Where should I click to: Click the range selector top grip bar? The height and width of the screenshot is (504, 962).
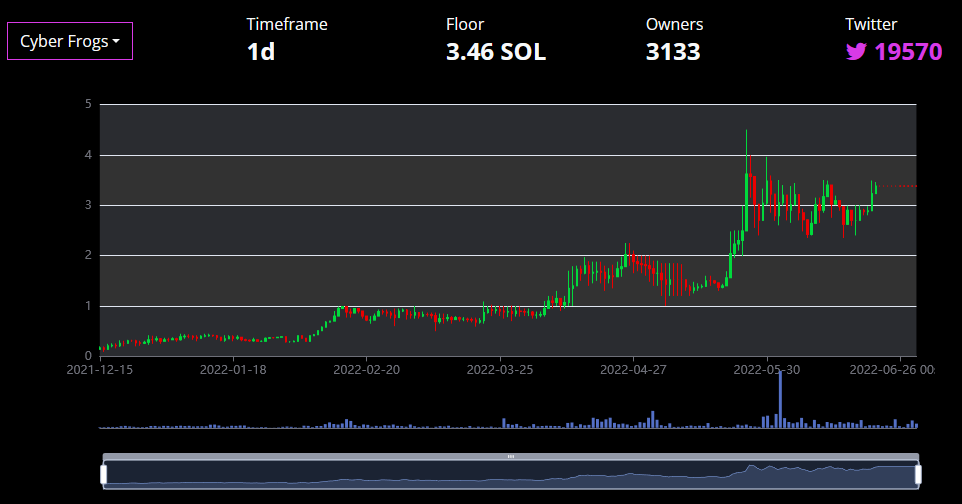pos(510,457)
